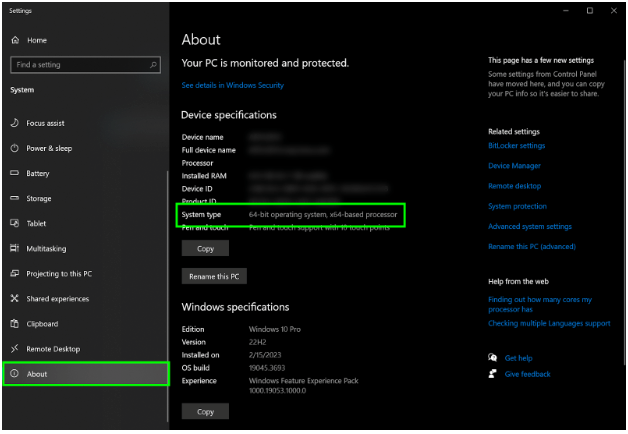Click the Home icon in sidebar
Image resolution: width=628 pixels, height=434 pixels.
pyautogui.click(x=15, y=40)
